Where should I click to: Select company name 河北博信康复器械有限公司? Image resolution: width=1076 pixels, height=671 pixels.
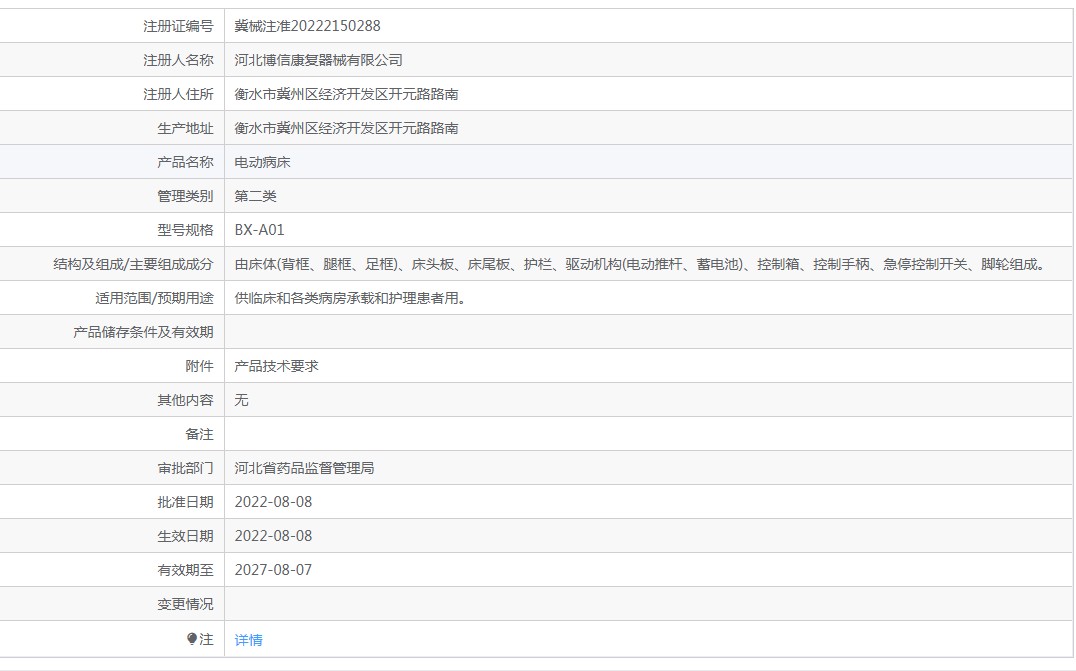[x=318, y=60]
